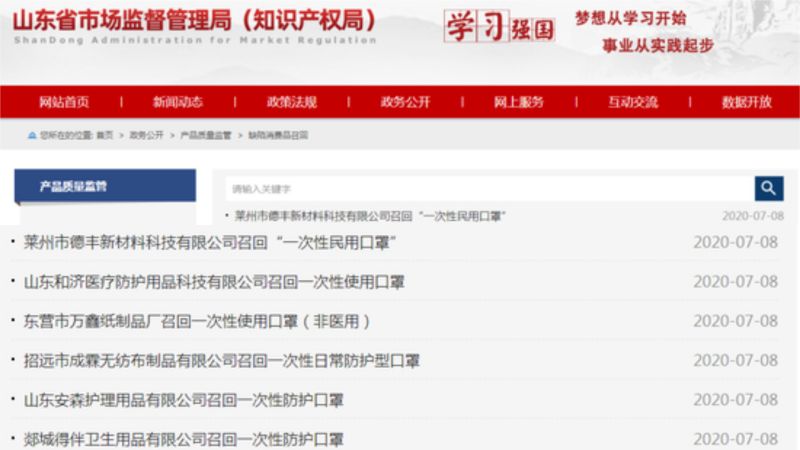Open 山东安森护理用品 recall notice
800x450 pixels.
coord(184,400)
